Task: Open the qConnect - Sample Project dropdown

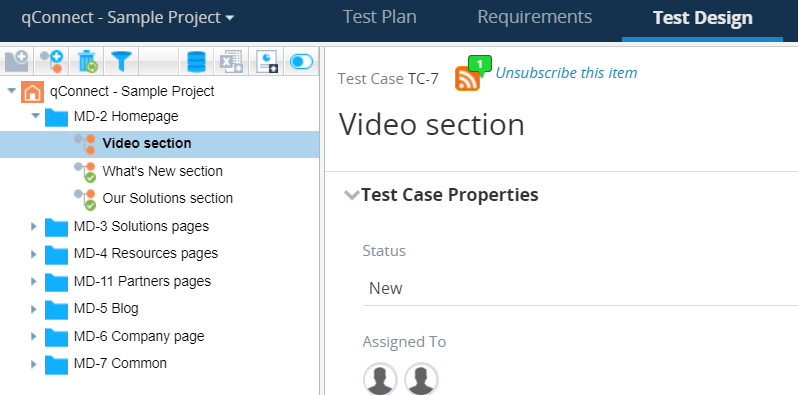Action: [128, 17]
